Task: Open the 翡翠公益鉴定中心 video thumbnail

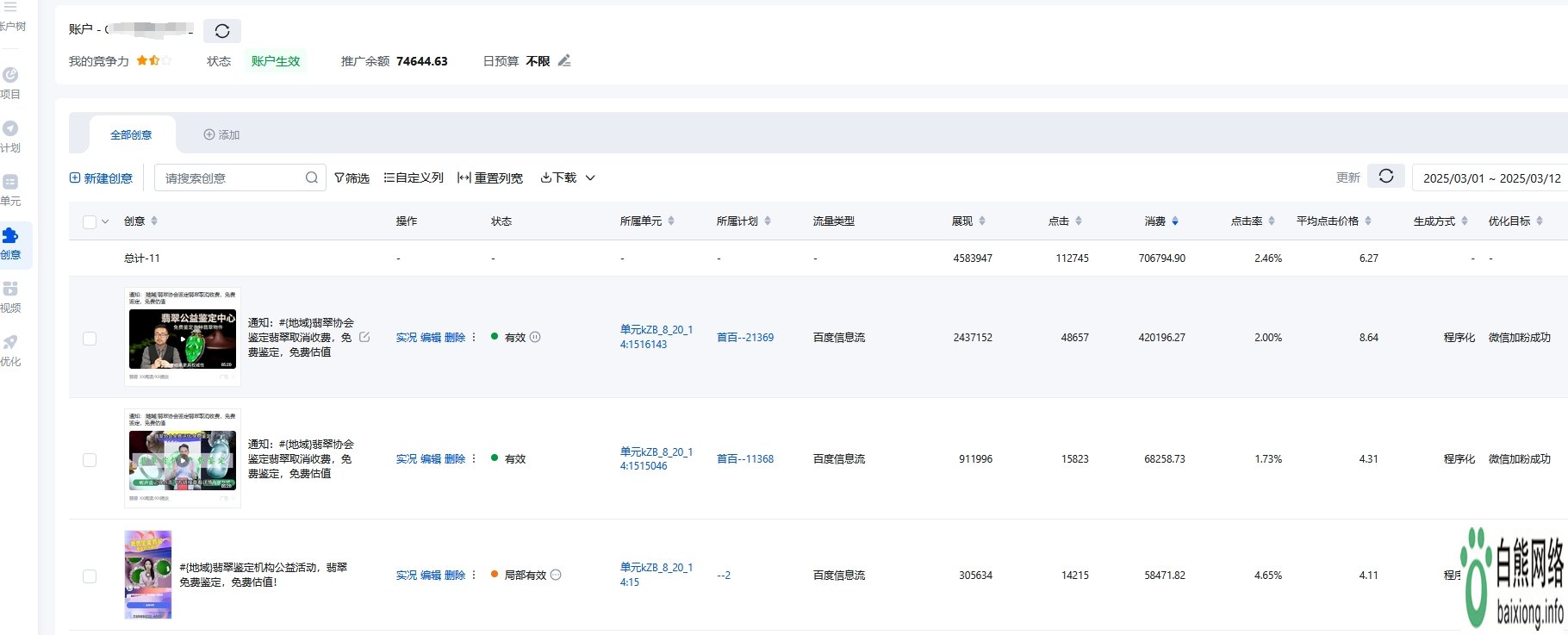Action: pyautogui.click(x=183, y=339)
